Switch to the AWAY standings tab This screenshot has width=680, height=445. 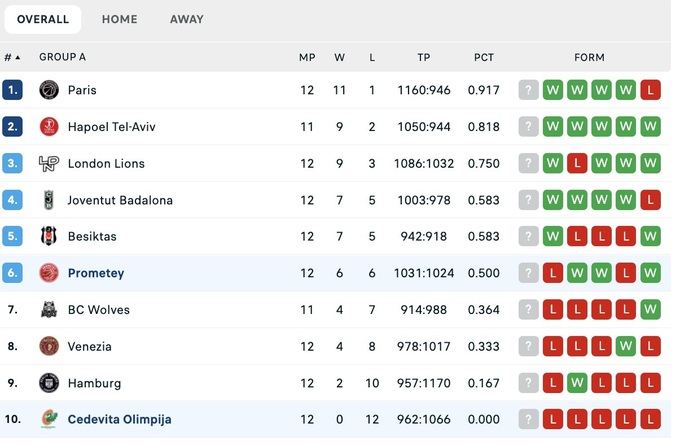(187, 19)
